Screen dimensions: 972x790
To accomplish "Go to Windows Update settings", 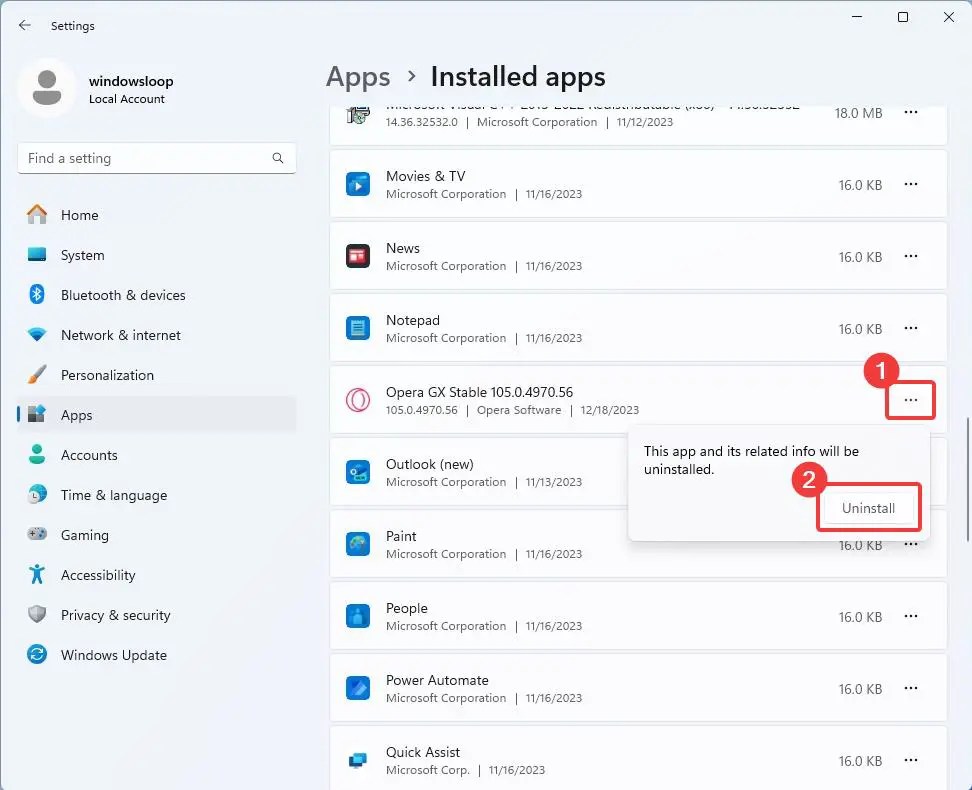I will tap(157, 654).
